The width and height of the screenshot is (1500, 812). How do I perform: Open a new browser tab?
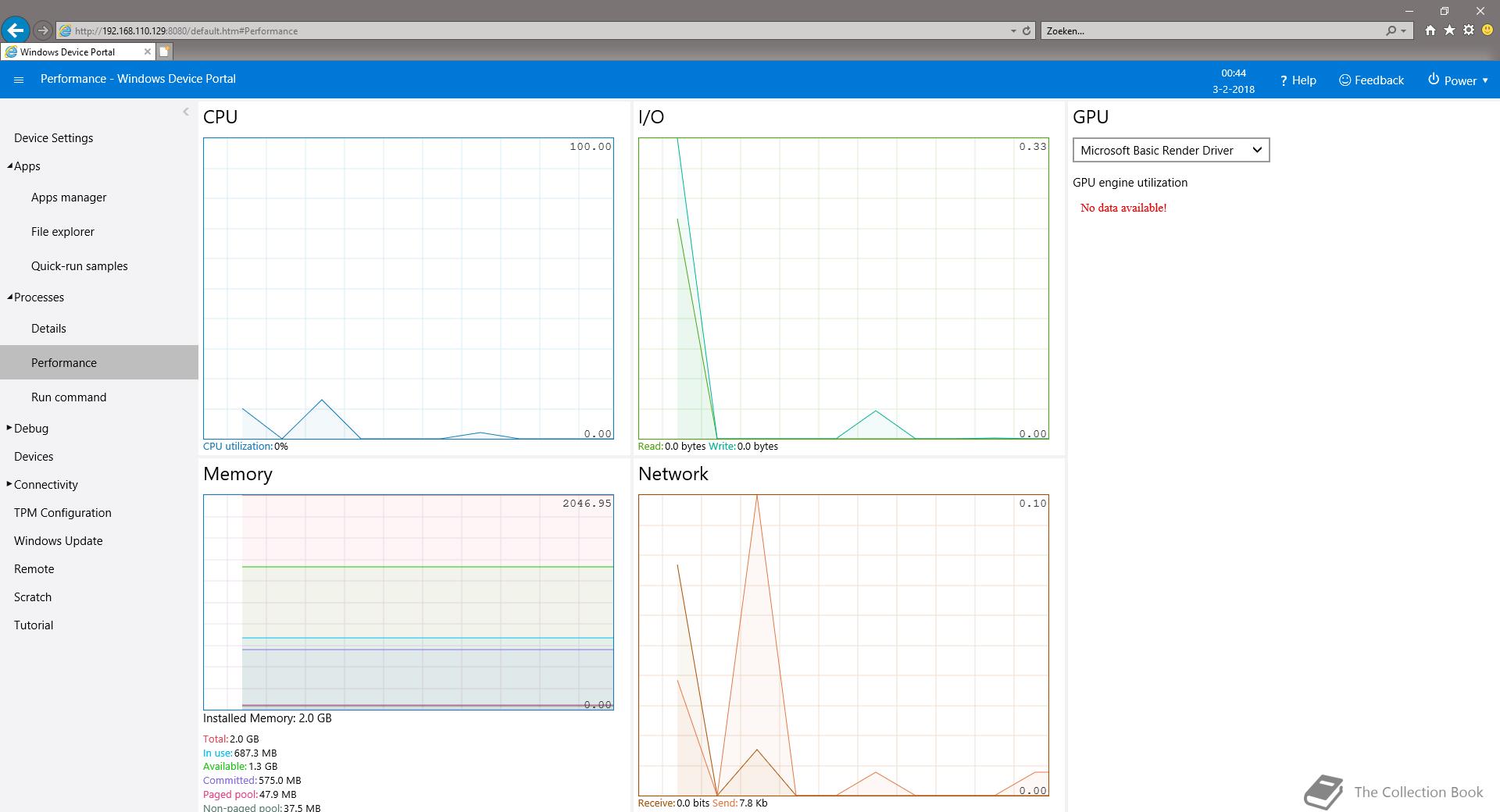click(x=164, y=52)
